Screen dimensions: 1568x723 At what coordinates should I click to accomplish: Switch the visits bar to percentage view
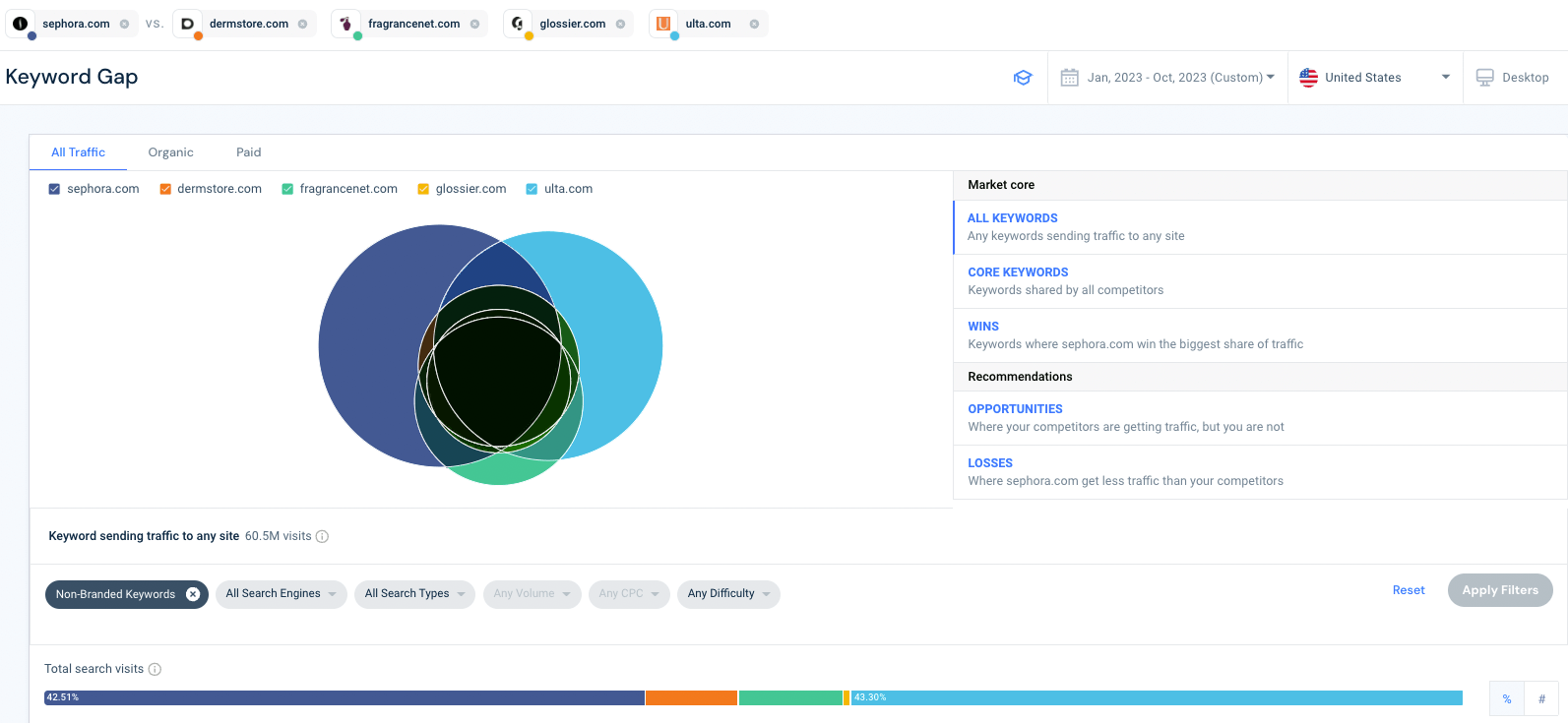1507,698
